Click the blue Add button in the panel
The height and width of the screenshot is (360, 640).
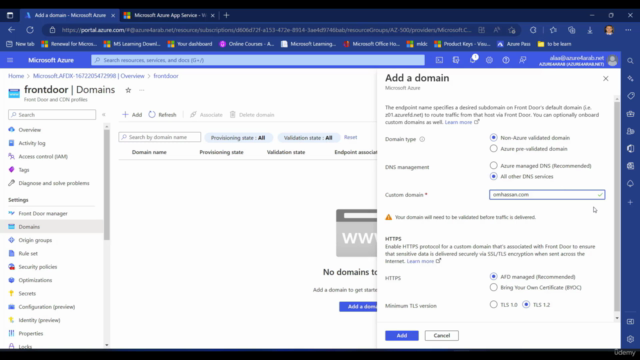[x=402, y=336]
